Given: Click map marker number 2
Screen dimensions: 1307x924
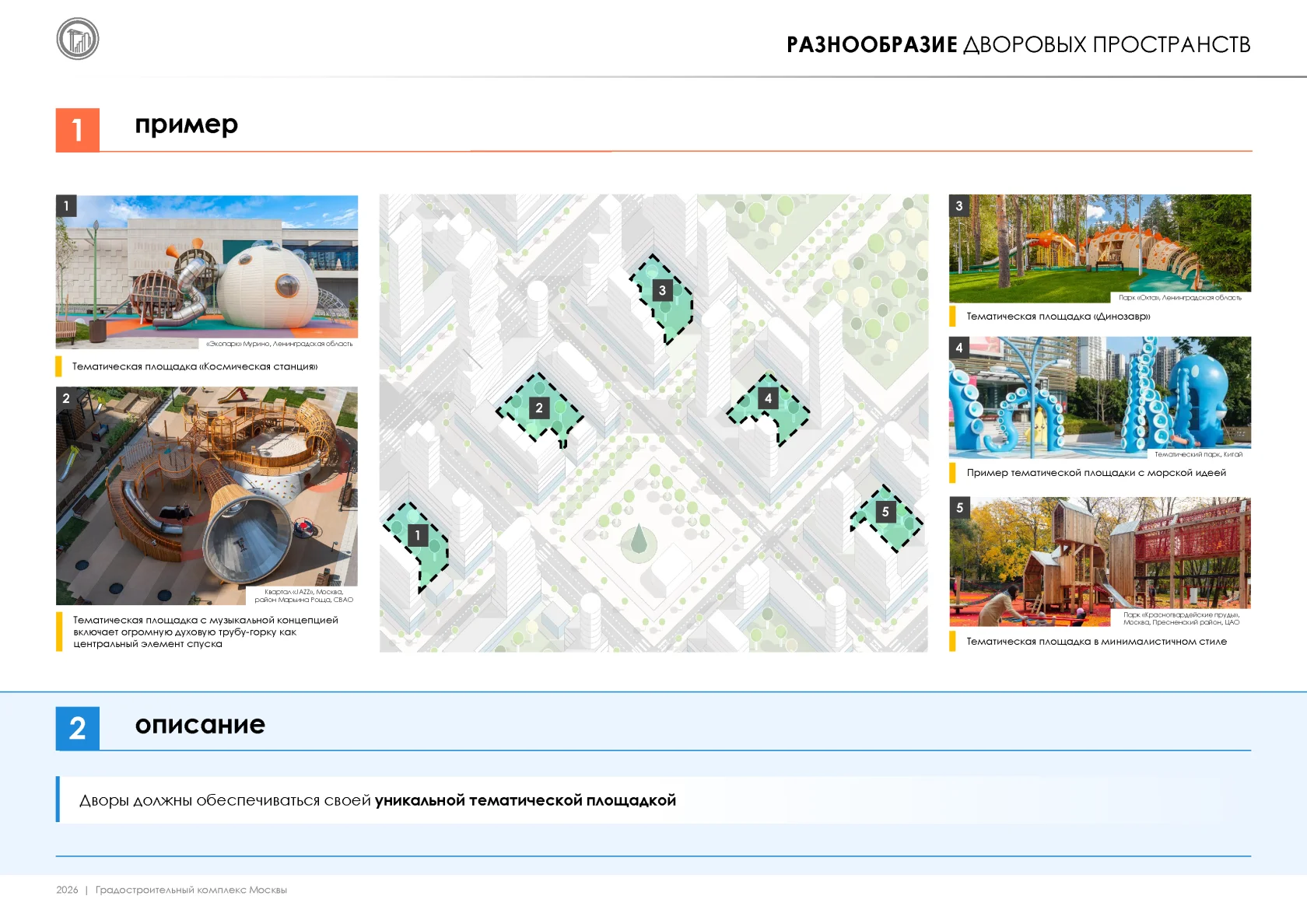Looking at the screenshot, I should tap(539, 408).
